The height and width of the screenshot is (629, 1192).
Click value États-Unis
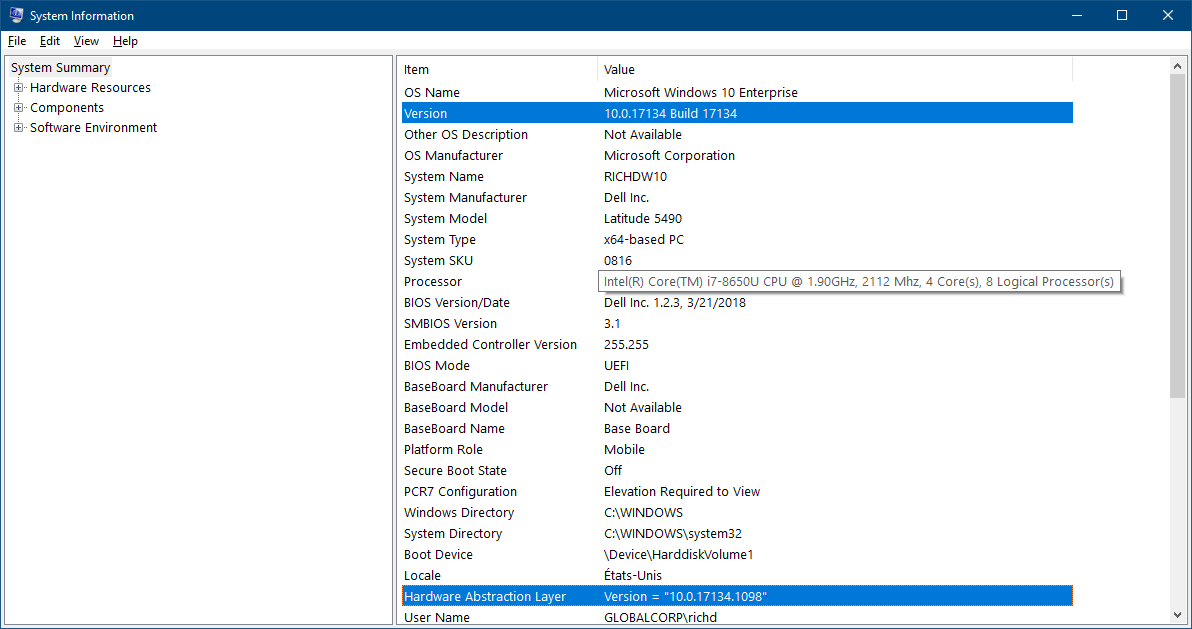coord(633,576)
